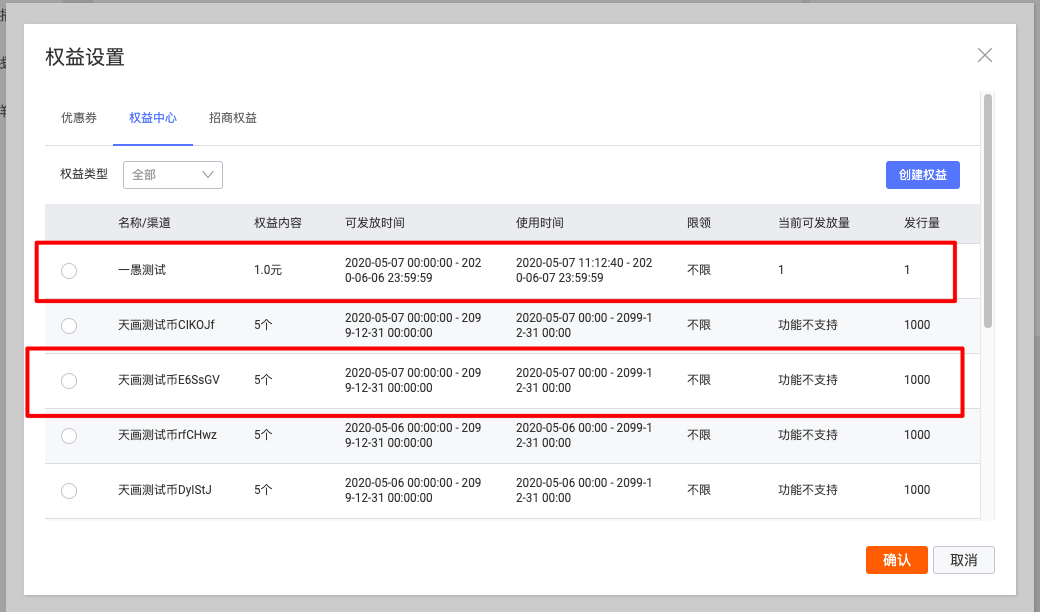This screenshot has height=612, width=1040.
Task: Click the 发行量 column header
Action: click(x=921, y=223)
